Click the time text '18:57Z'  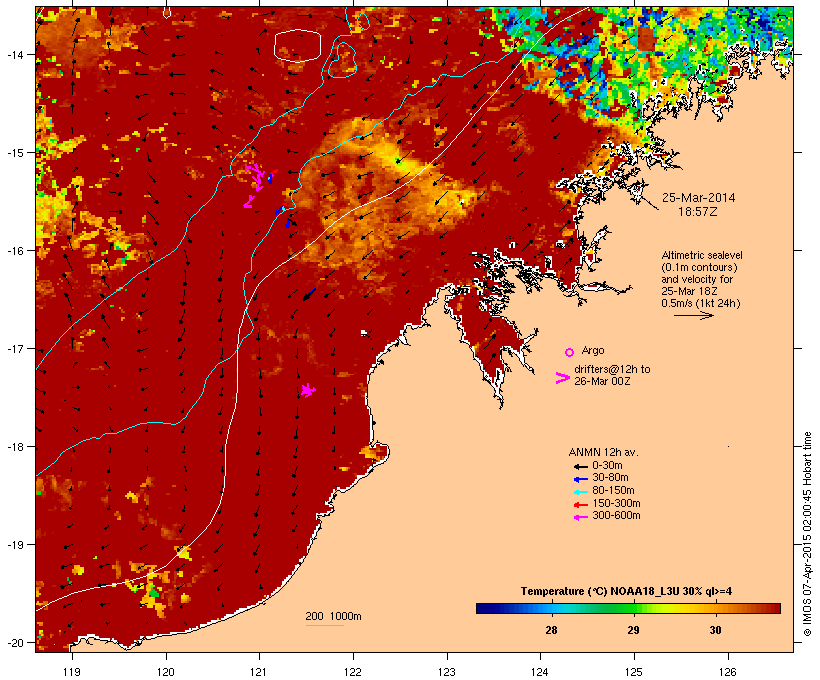(698, 212)
